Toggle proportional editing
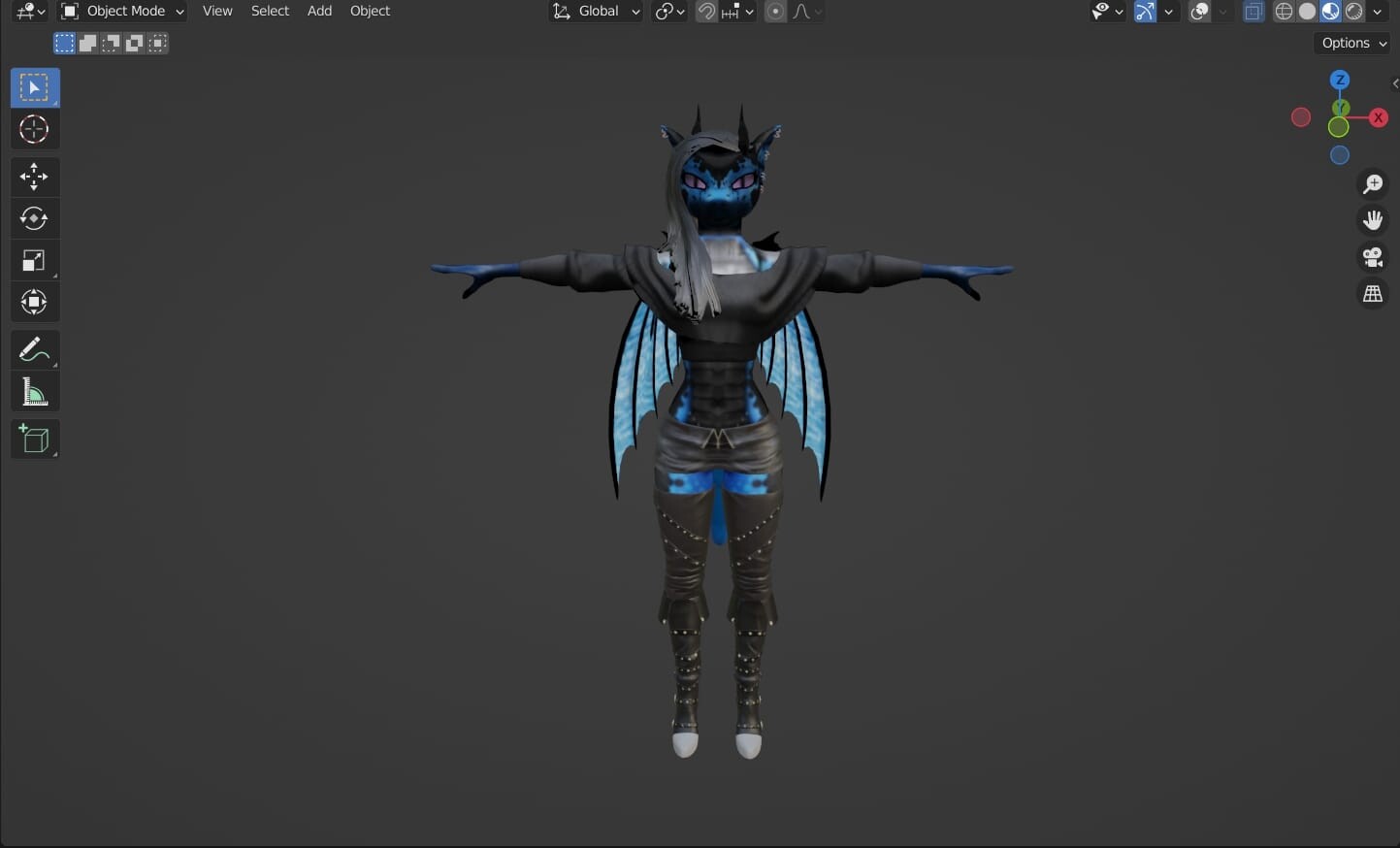This screenshot has height=848, width=1400. click(x=776, y=11)
